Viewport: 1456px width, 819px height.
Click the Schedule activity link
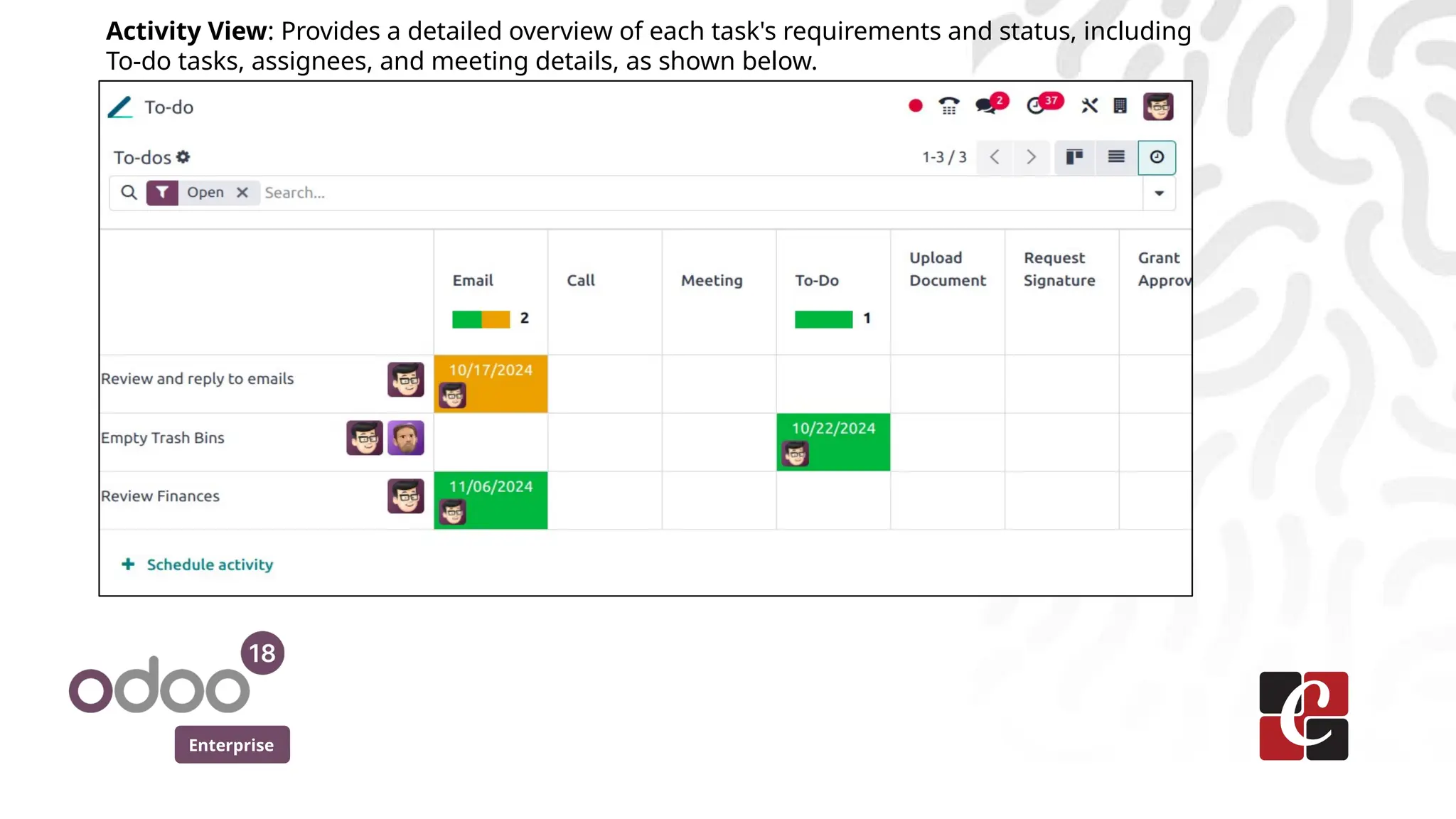click(x=197, y=564)
